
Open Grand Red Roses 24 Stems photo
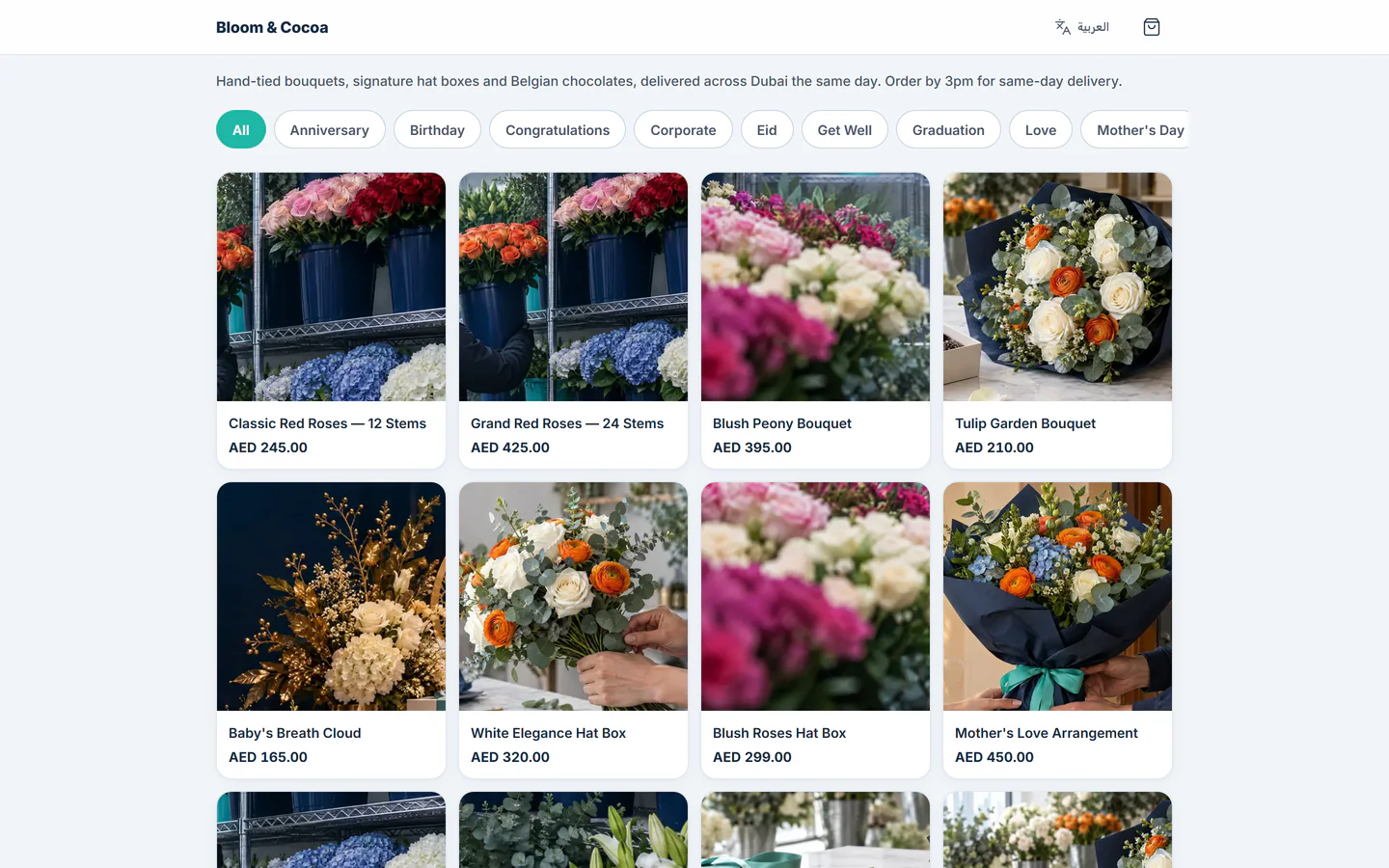[573, 286]
